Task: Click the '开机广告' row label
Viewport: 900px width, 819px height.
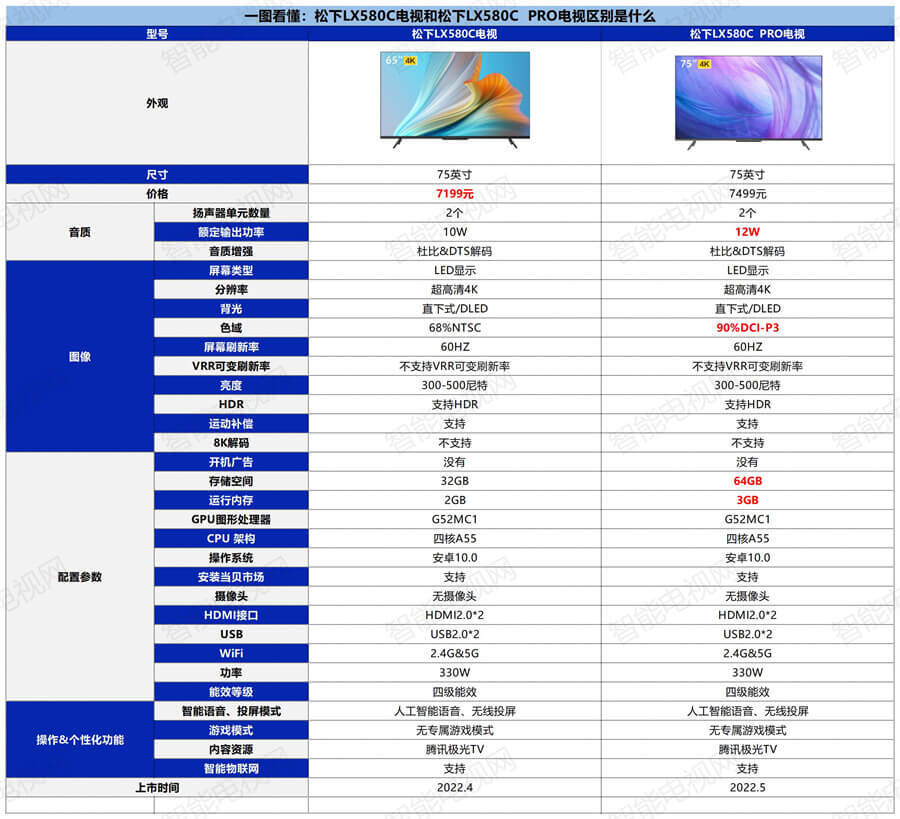Action: (231, 462)
